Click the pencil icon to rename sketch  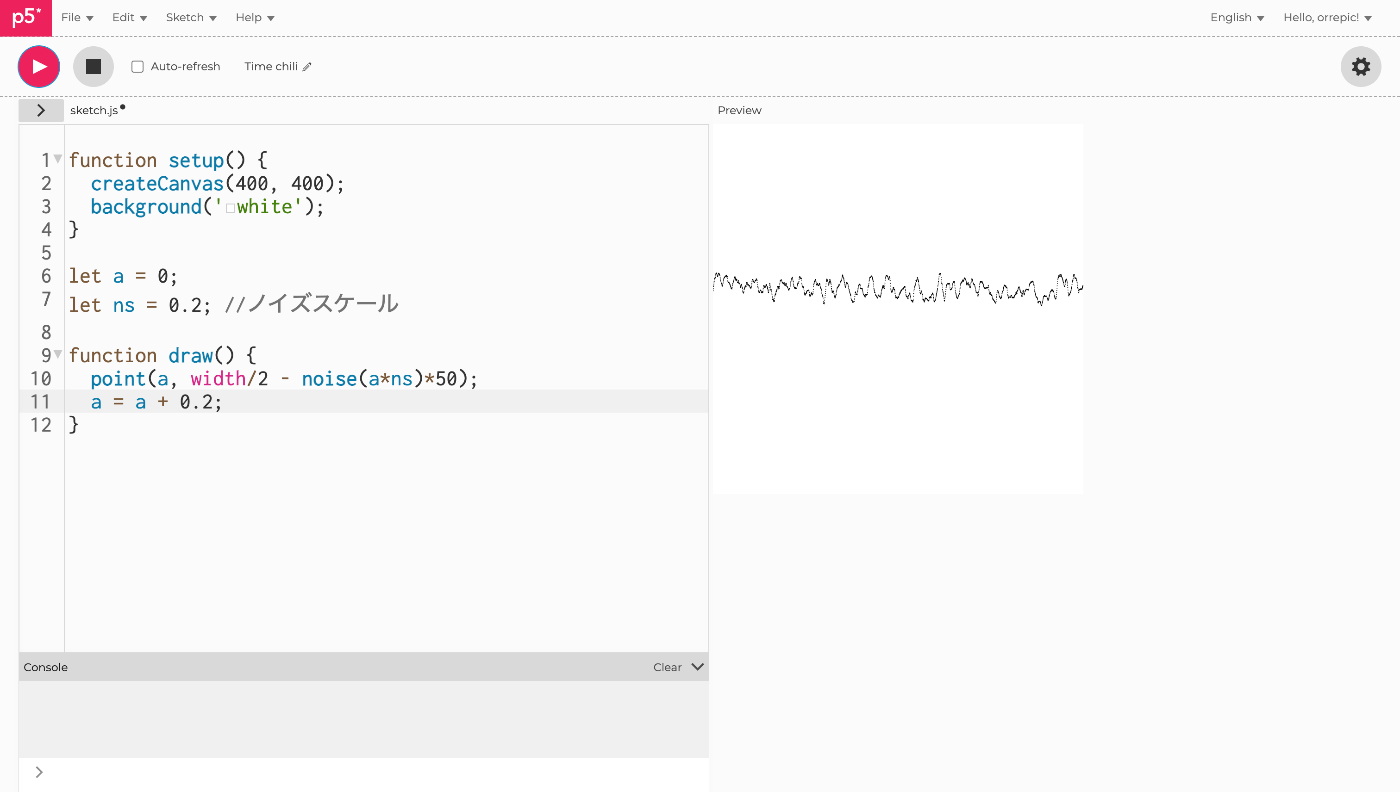(307, 67)
